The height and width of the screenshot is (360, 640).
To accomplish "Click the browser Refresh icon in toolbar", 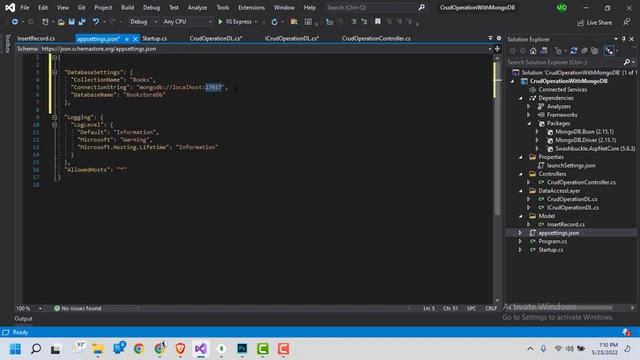I will tap(274, 22).
